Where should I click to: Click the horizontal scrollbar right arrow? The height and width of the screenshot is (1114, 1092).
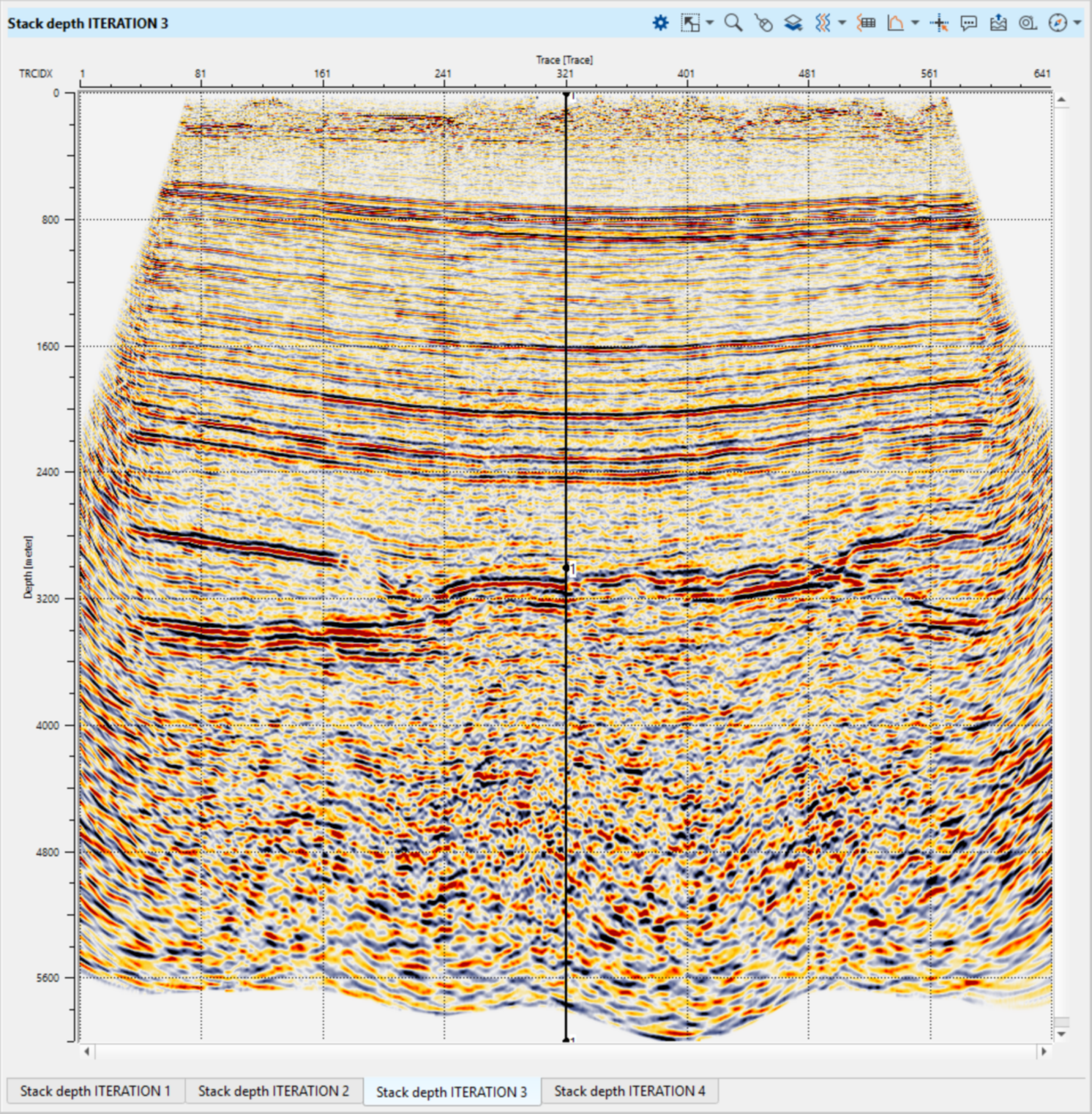(x=1044, y=1051)
